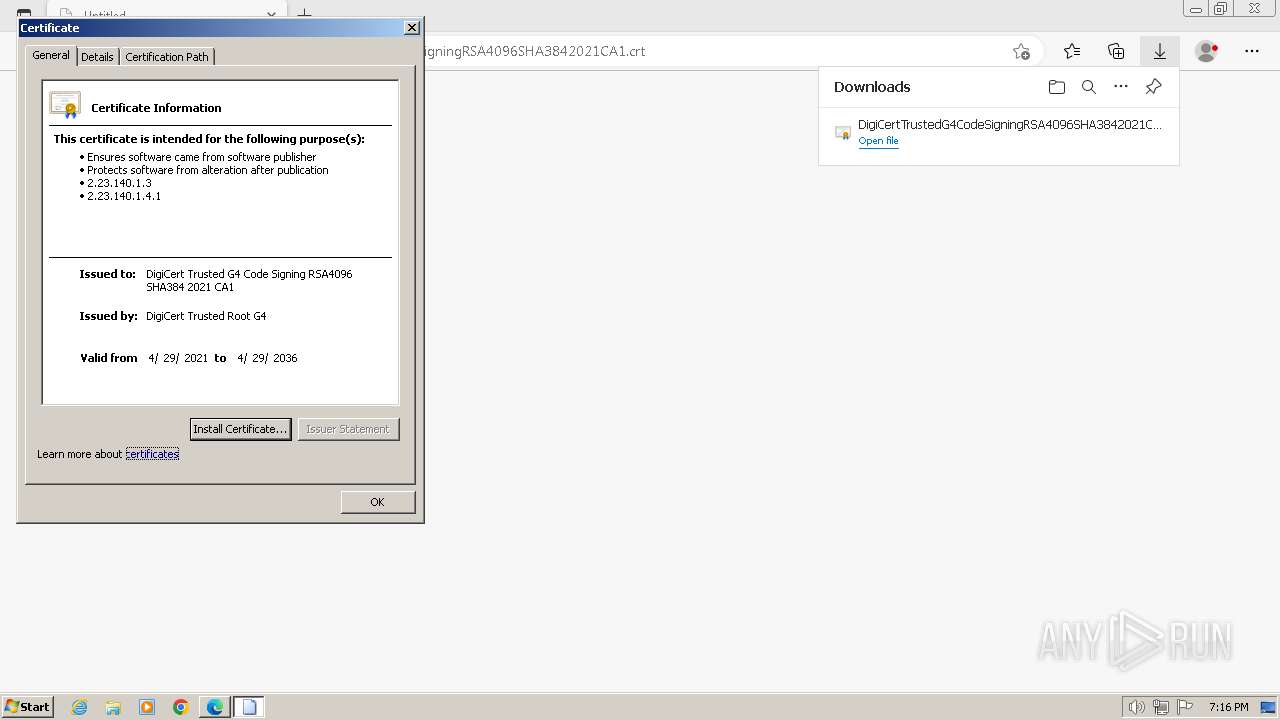Open the Certification Path tab
Image resolution: width=1280 pixels, height=720 pixels.
167,57
